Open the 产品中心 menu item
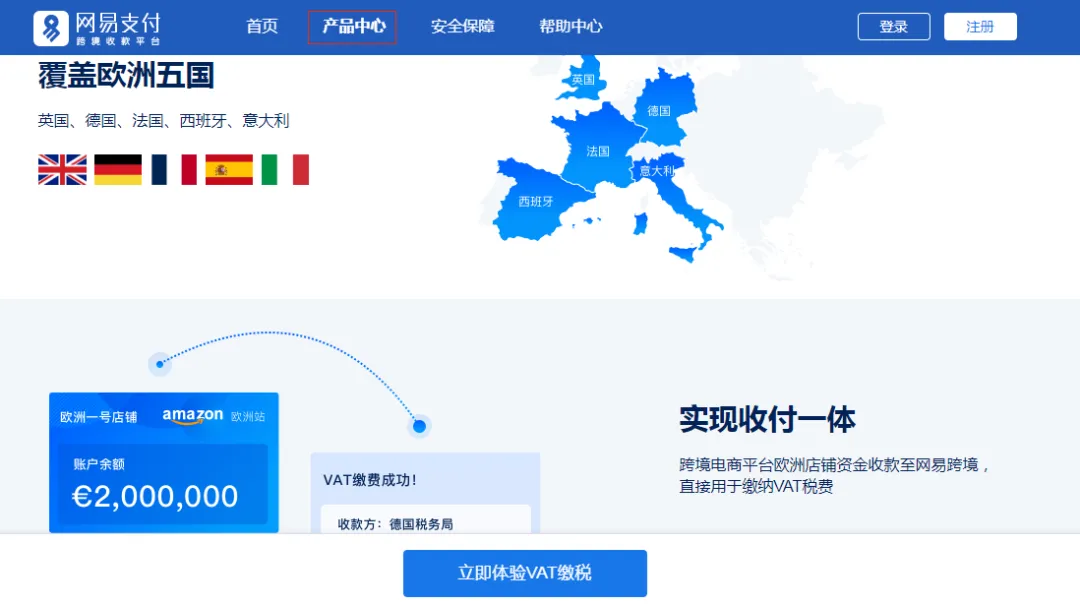Screen dimensions: 1080x604 353,27
